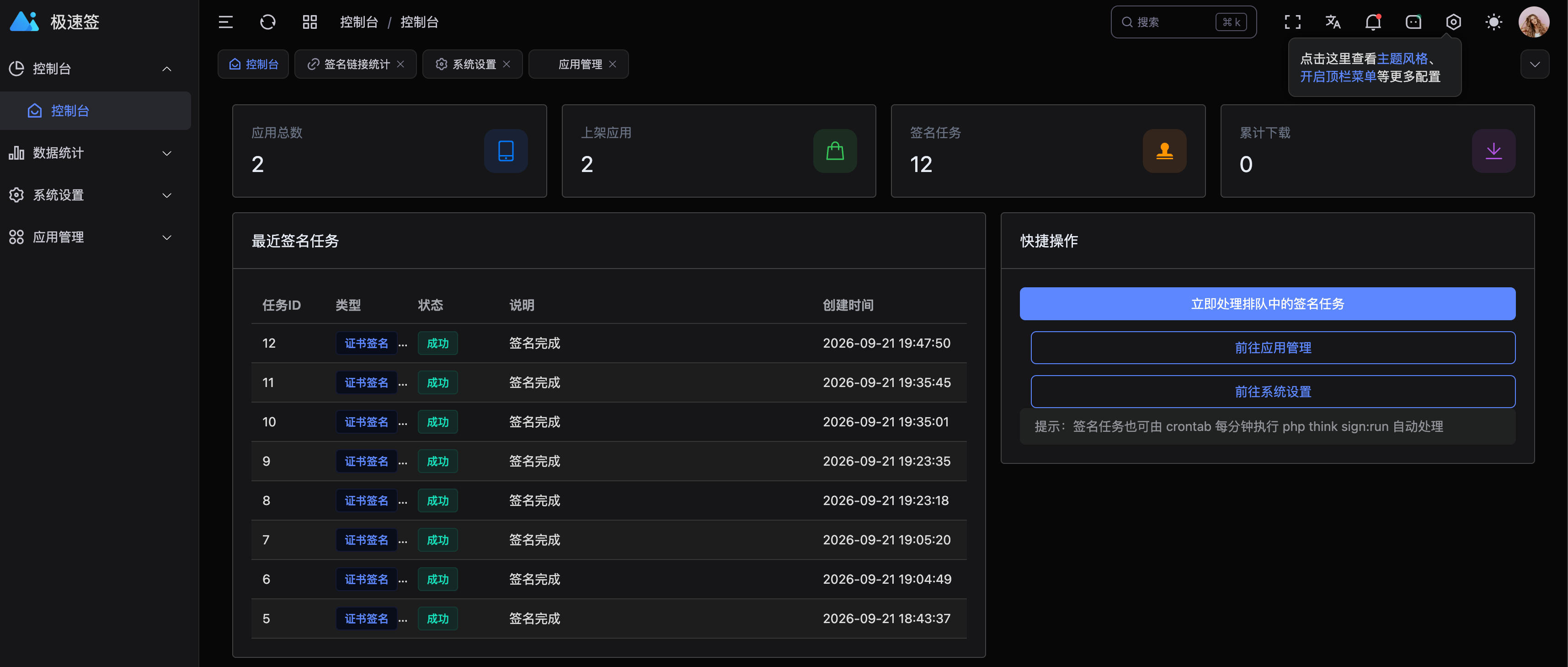Click 立即处理排队中的签名任务 button
The height and width of the screenshot is (667, 1568).
(x=1267, y=303)
